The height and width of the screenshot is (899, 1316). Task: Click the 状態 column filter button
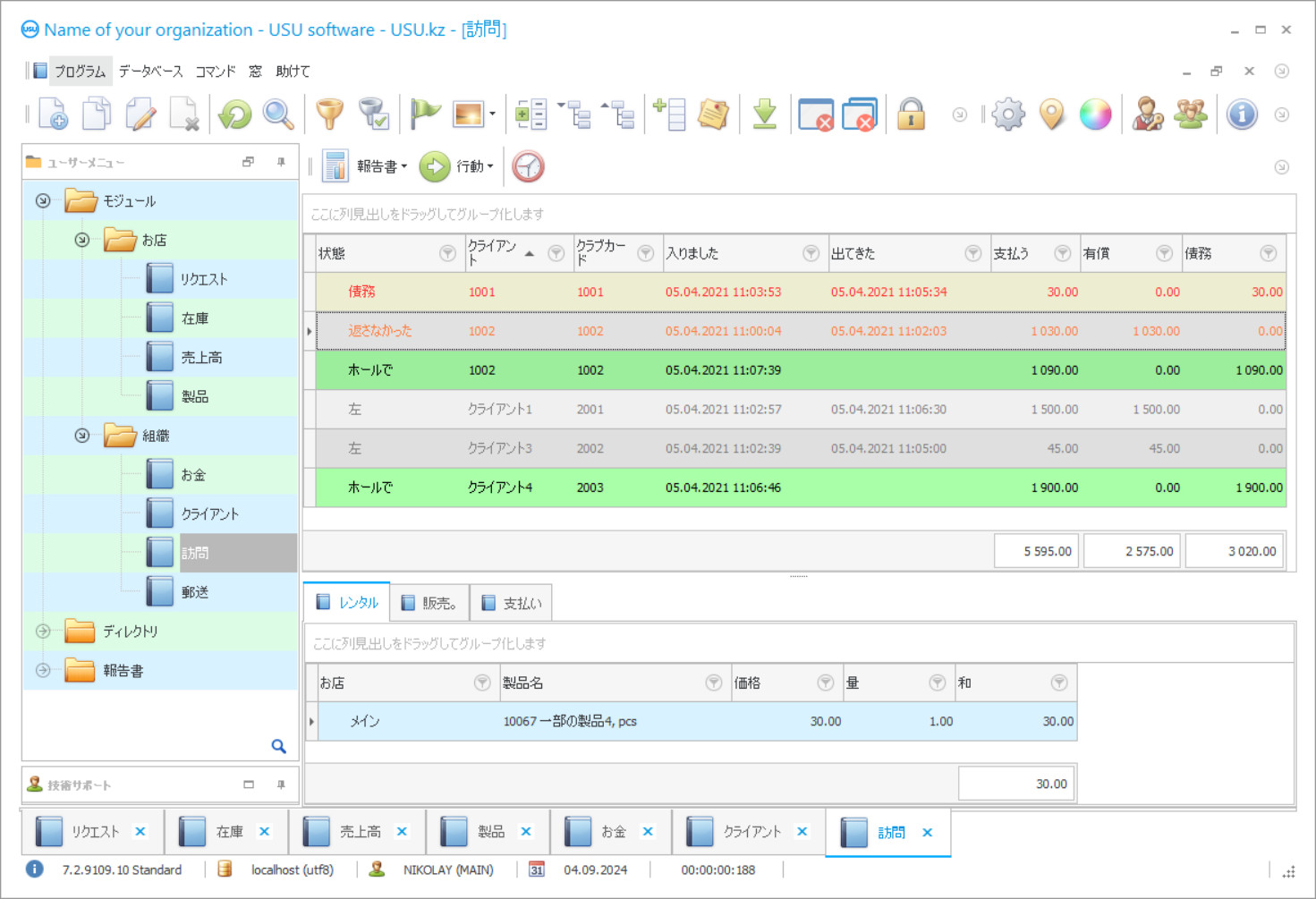click(x=447, y=254)
